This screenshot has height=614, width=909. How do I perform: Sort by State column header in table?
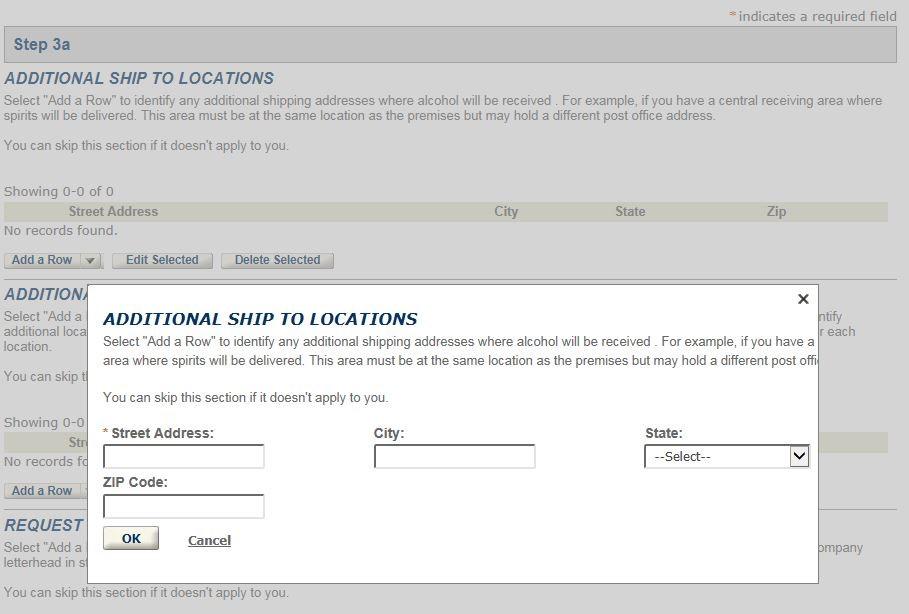(x=630, y=212)
